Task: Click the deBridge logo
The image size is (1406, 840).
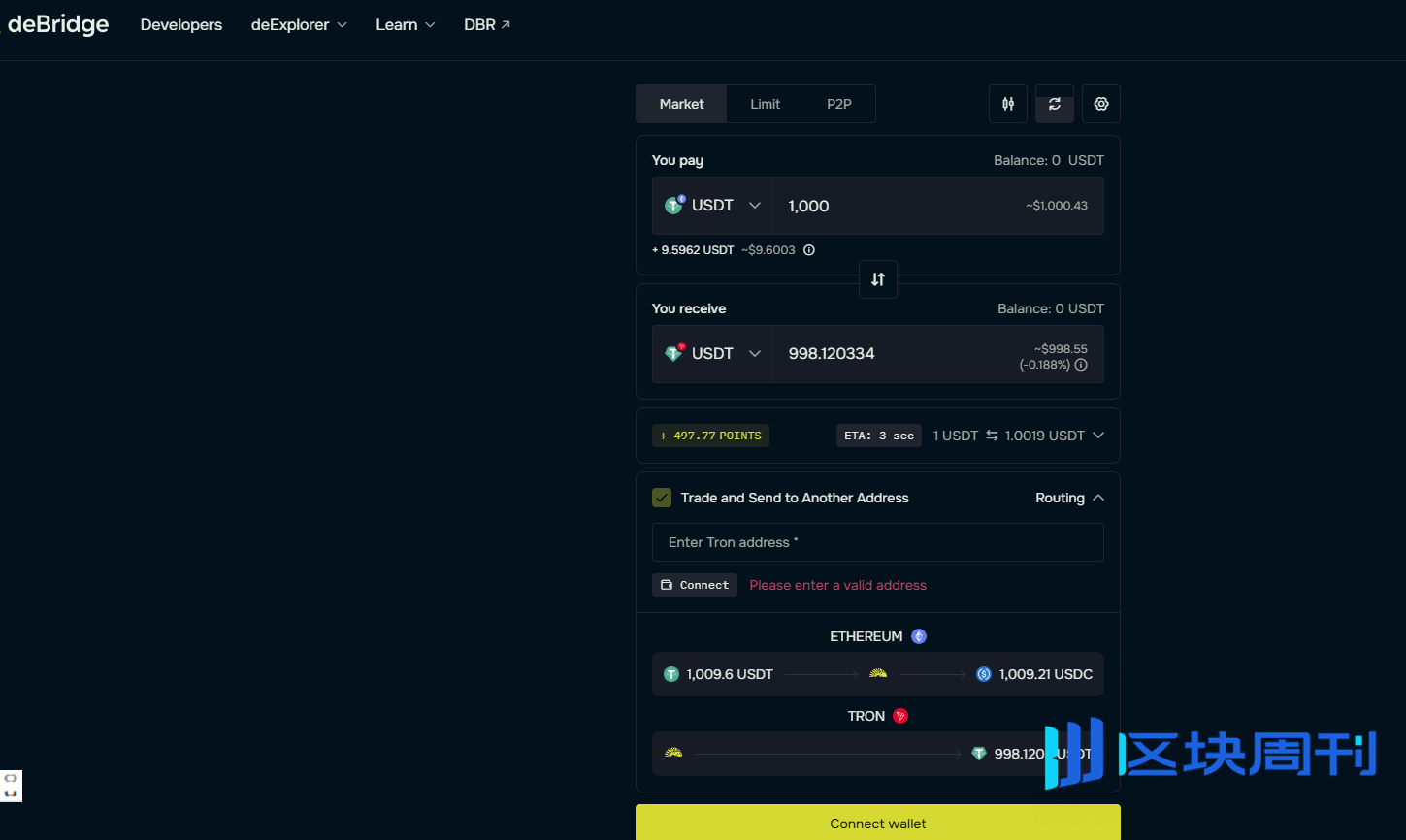Action: click(56, 24)
